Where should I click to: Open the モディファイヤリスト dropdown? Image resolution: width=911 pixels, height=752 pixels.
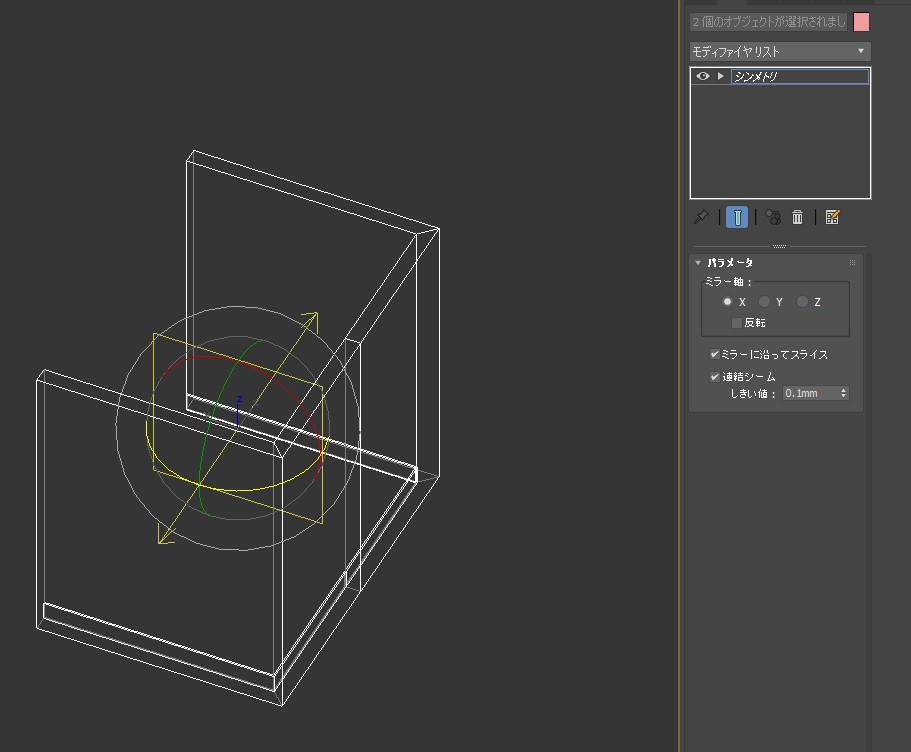[780, 51]
